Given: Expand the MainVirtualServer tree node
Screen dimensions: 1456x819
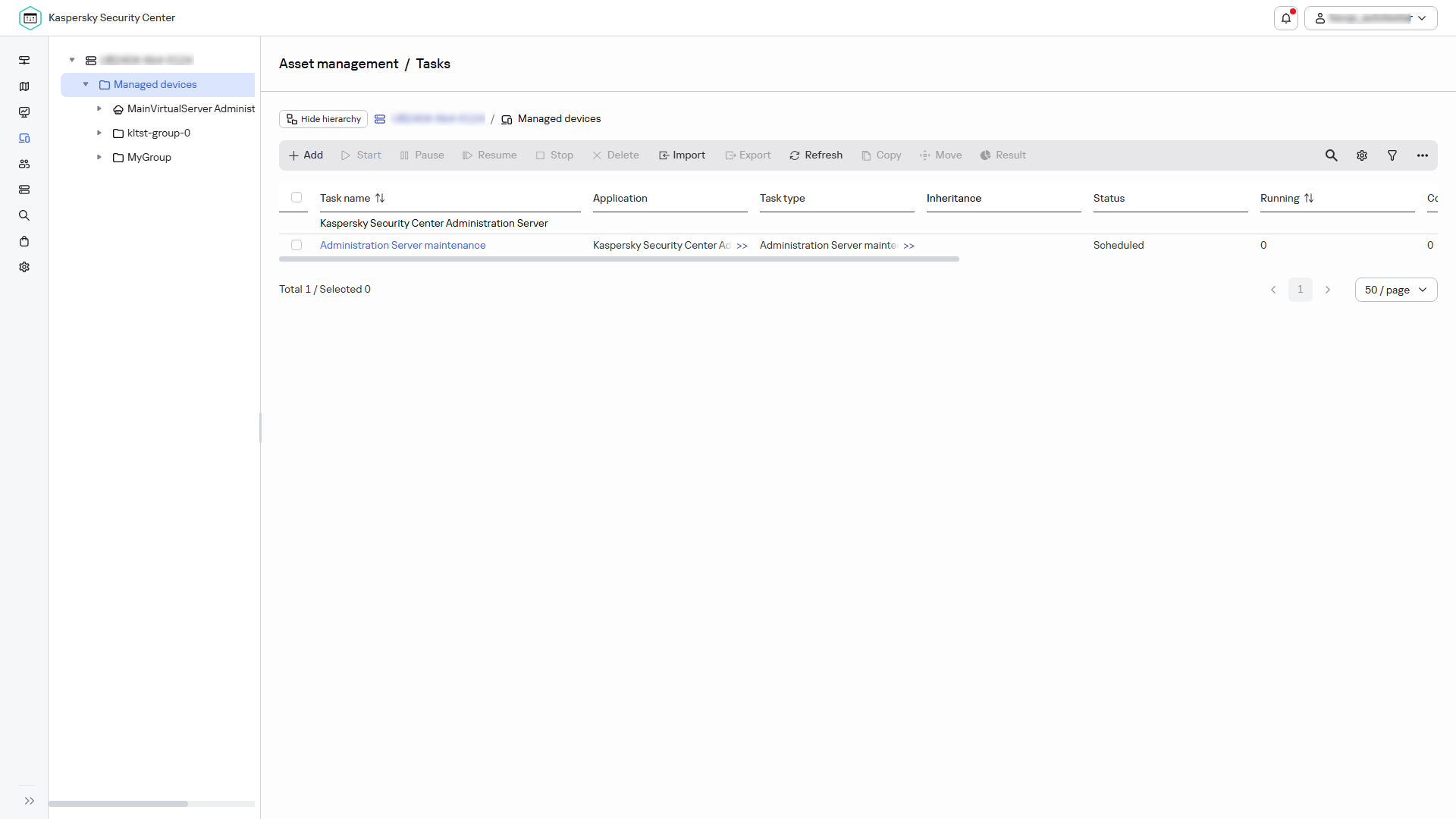Looking at the screenshot, I should tap(99, 108).
